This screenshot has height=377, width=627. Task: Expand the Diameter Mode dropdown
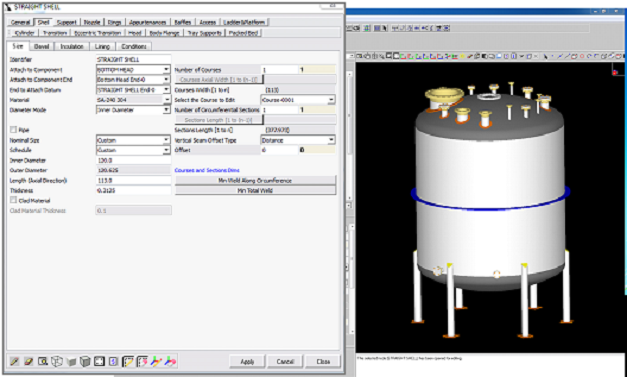[x=133, y=110]
